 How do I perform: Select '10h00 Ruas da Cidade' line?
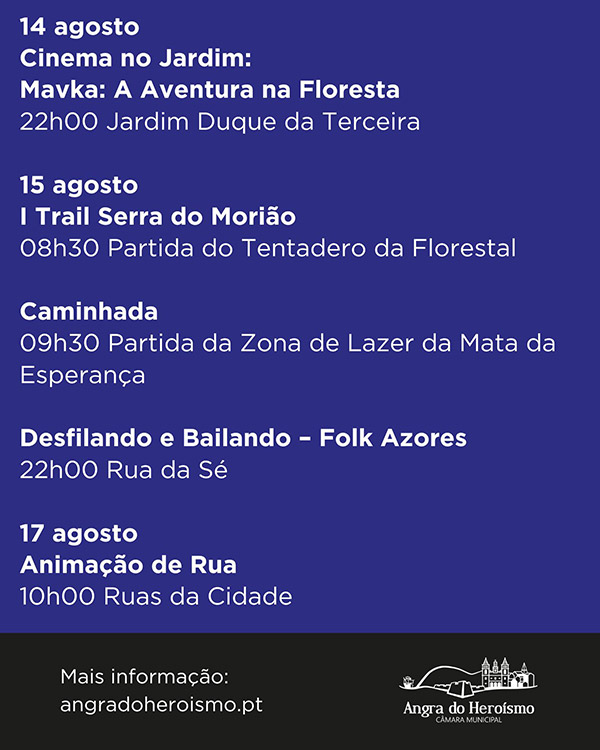[x=156, y=596]
